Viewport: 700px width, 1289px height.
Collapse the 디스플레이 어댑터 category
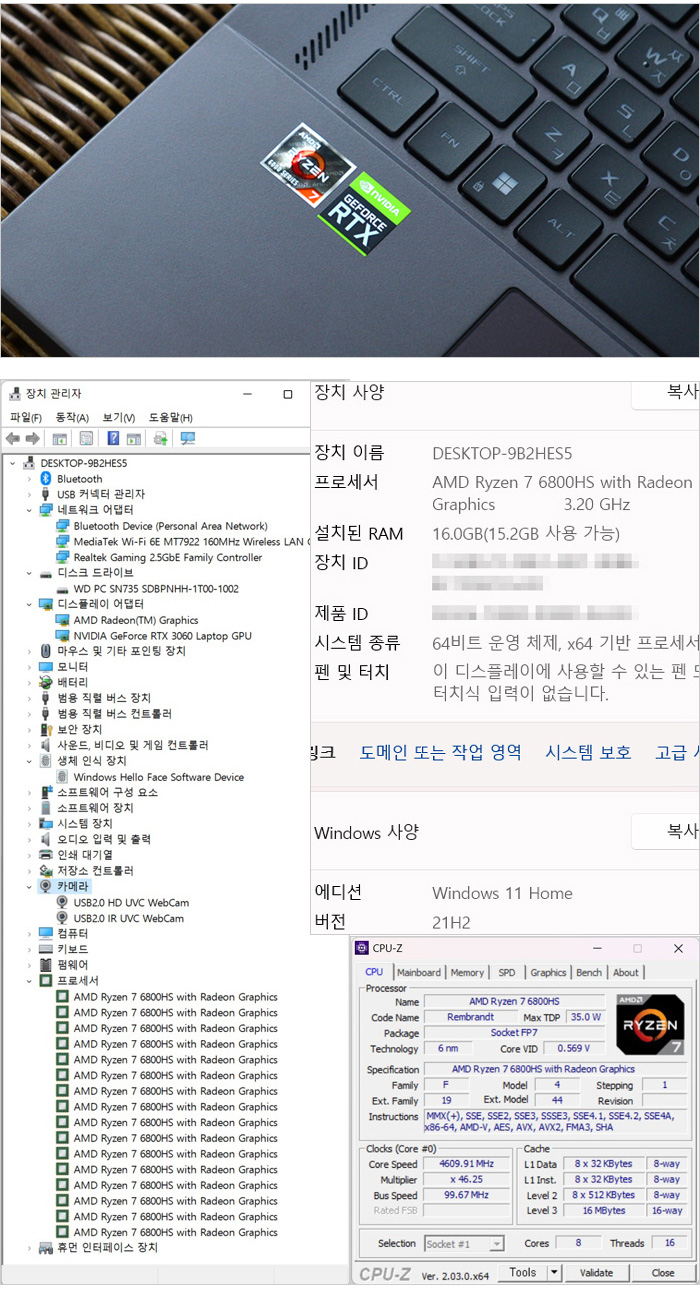pyautogui.click(x=29, y=604)
